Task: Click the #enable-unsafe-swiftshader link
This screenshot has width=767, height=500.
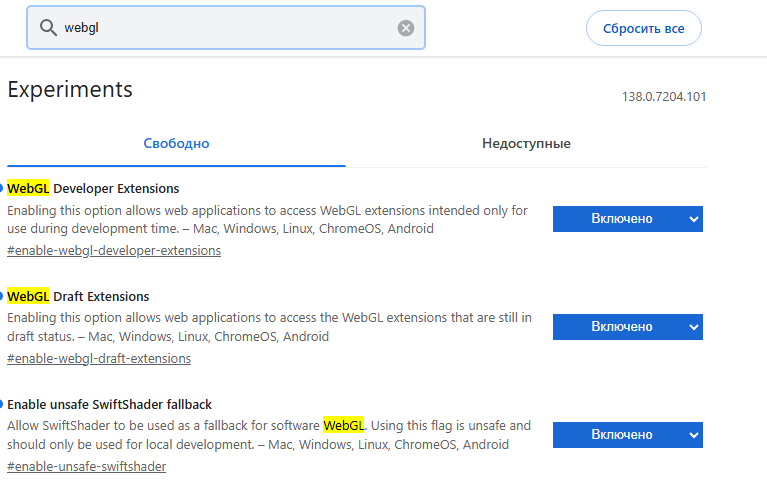Action: 86,467
